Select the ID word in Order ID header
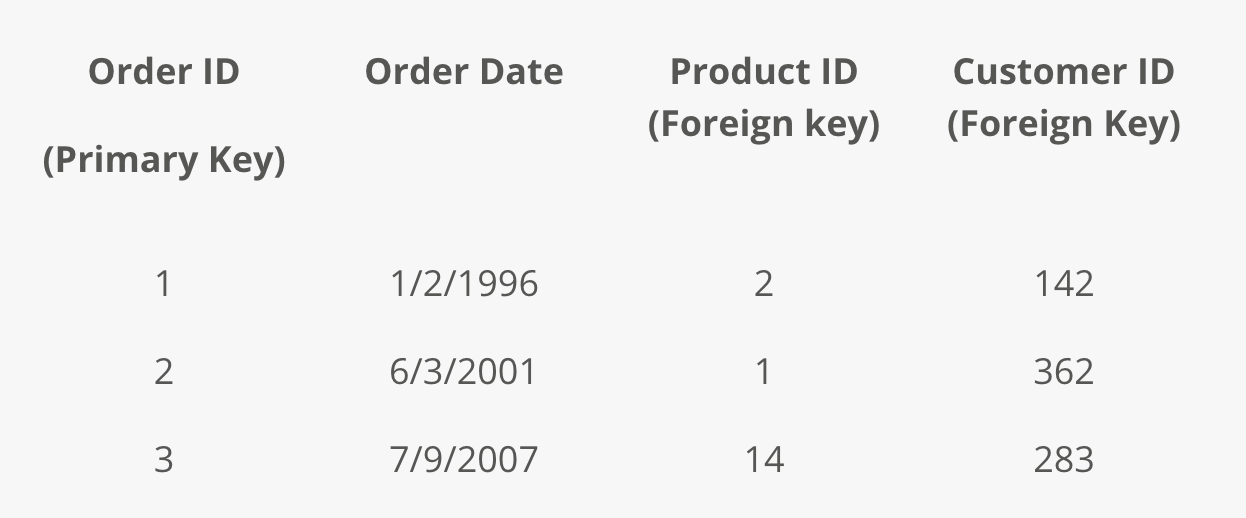This screenshot has height=518, width=1246. (x=222, y=72)
